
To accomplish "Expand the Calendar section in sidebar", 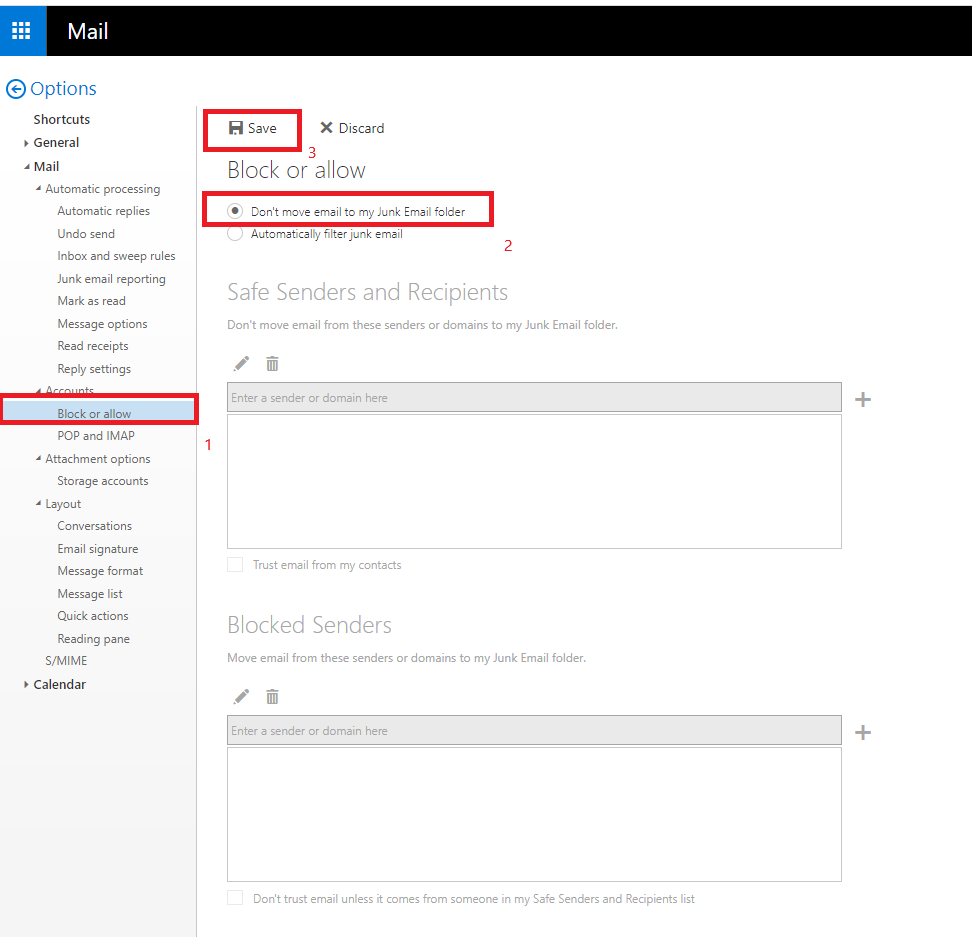I will 26,685.
